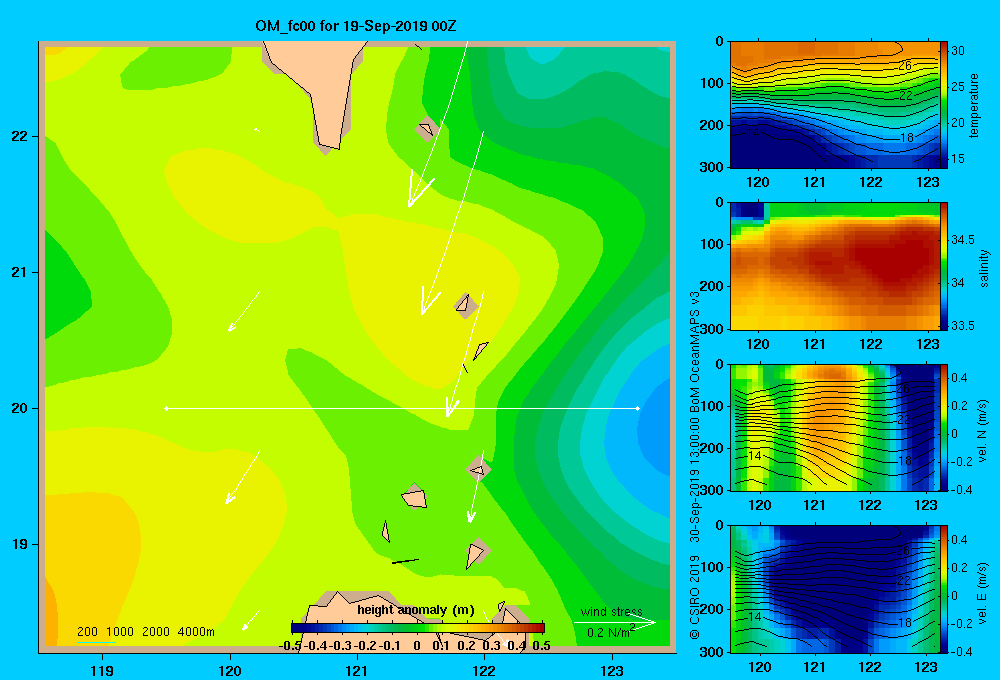Click the west endpoint marker of transect line
This screenshot has height=680, width=1000.
166,408
